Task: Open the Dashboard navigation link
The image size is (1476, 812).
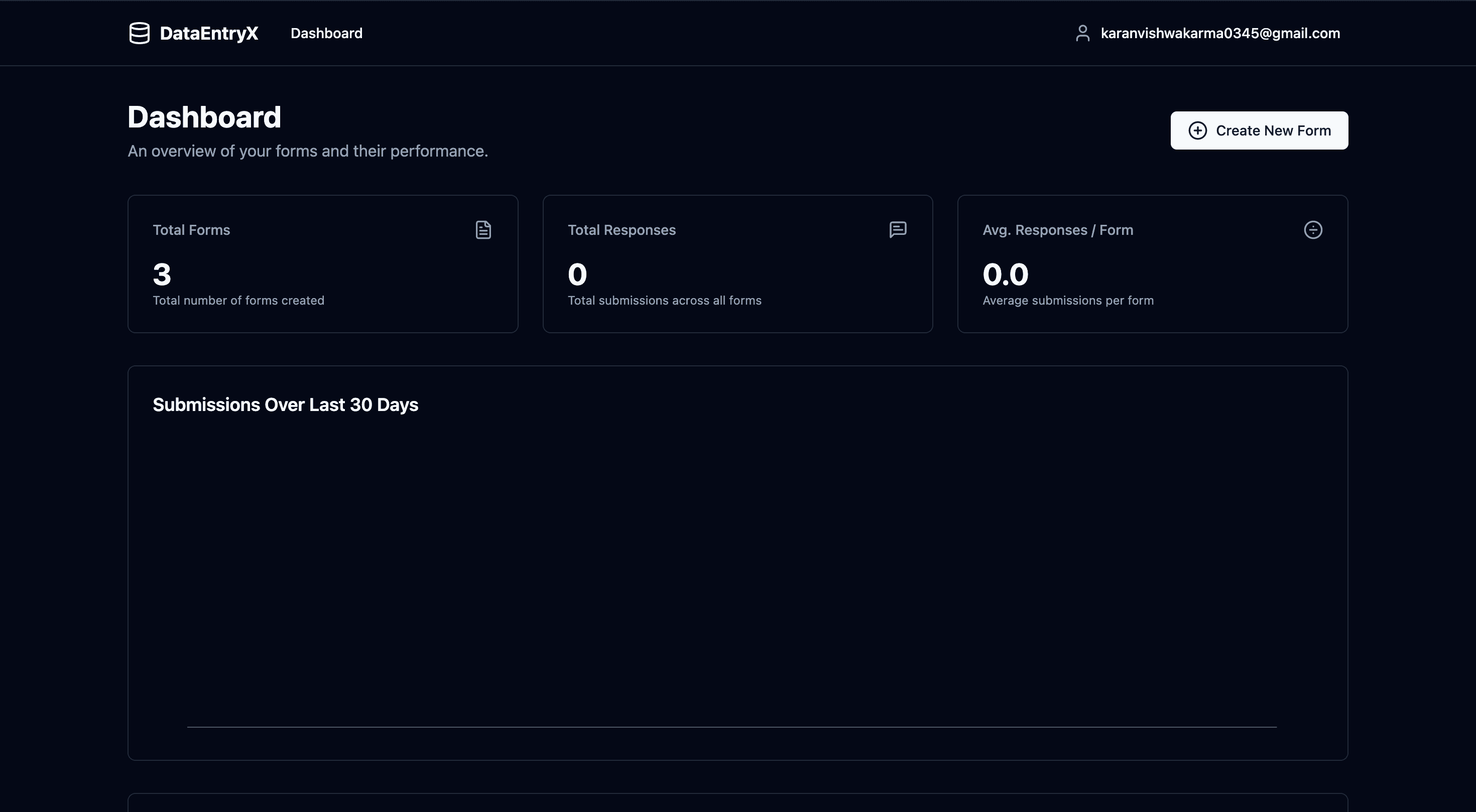Action: [x=326, y=33]
